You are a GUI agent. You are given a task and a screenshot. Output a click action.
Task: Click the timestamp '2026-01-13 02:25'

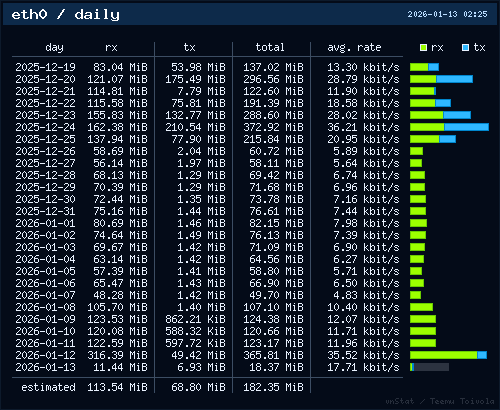click(x=447, y=14)
